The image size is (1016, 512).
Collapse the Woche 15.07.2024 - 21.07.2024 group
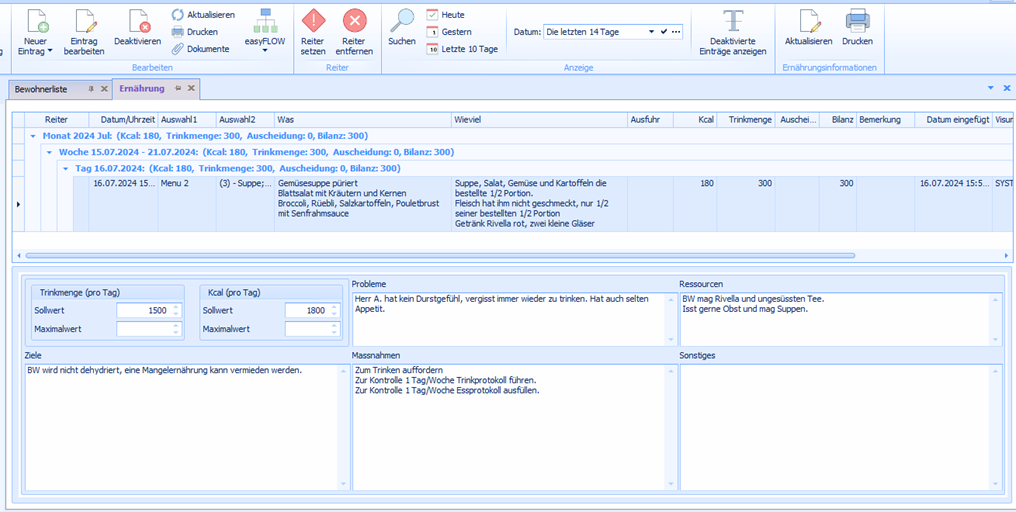click(50, 152)
